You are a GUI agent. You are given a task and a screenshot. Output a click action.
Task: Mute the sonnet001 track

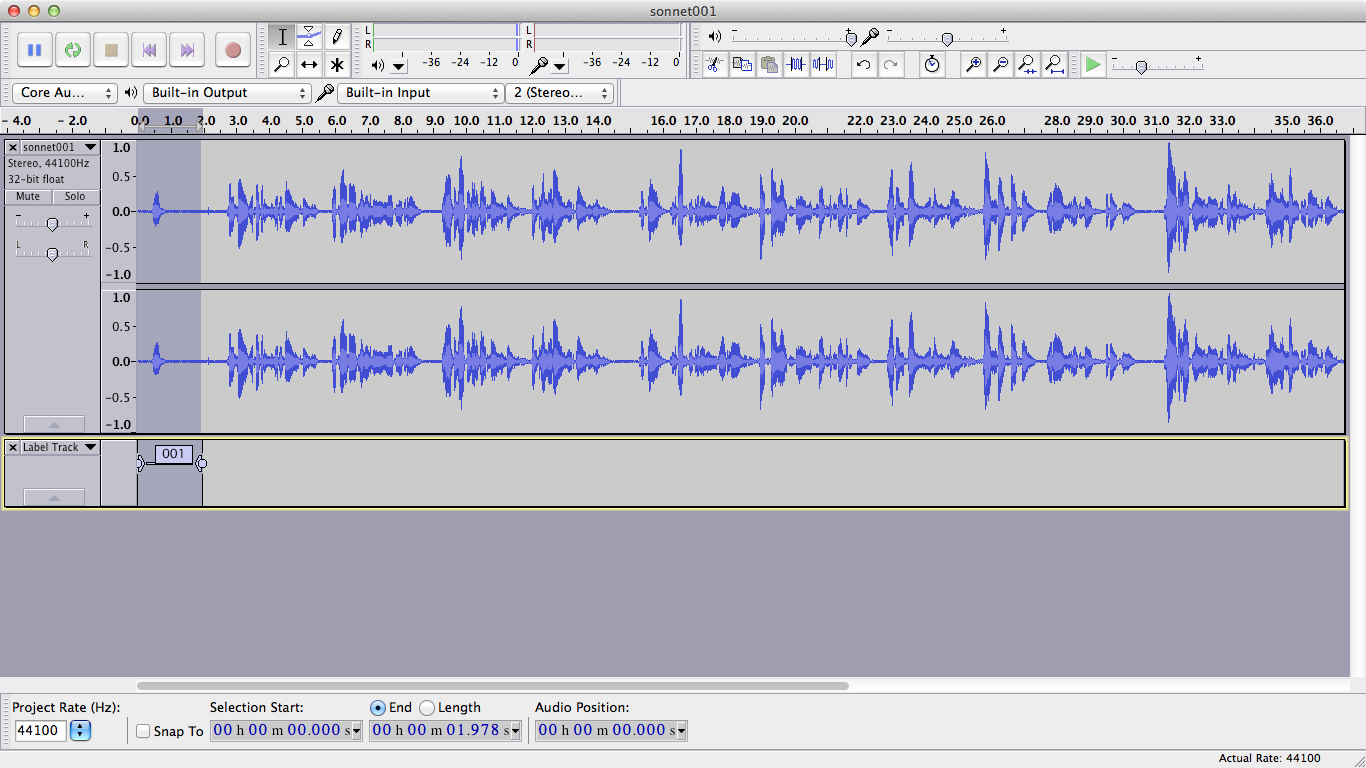click(x=28, y=197)
